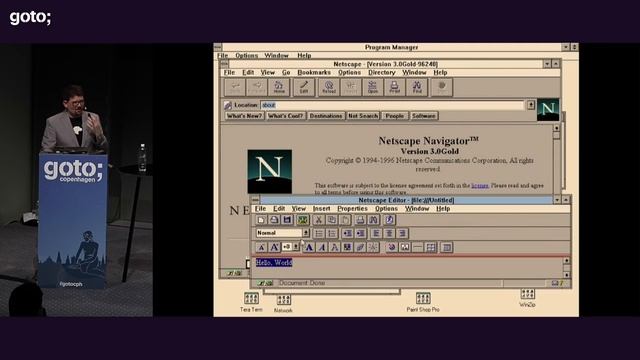This screenshot has height=360, width=640.
Task: Align text left in Netscape Editor
Action: (376, 233)
